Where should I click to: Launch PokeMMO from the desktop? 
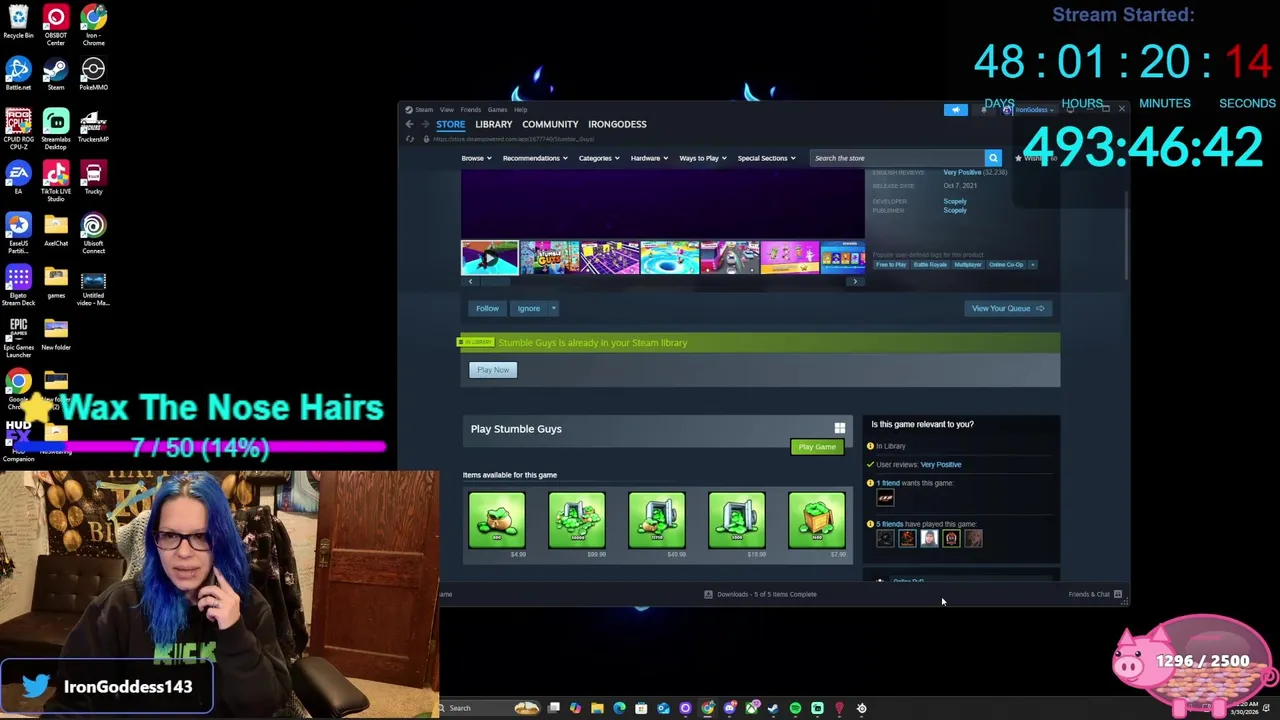click(x=93, y=74)
